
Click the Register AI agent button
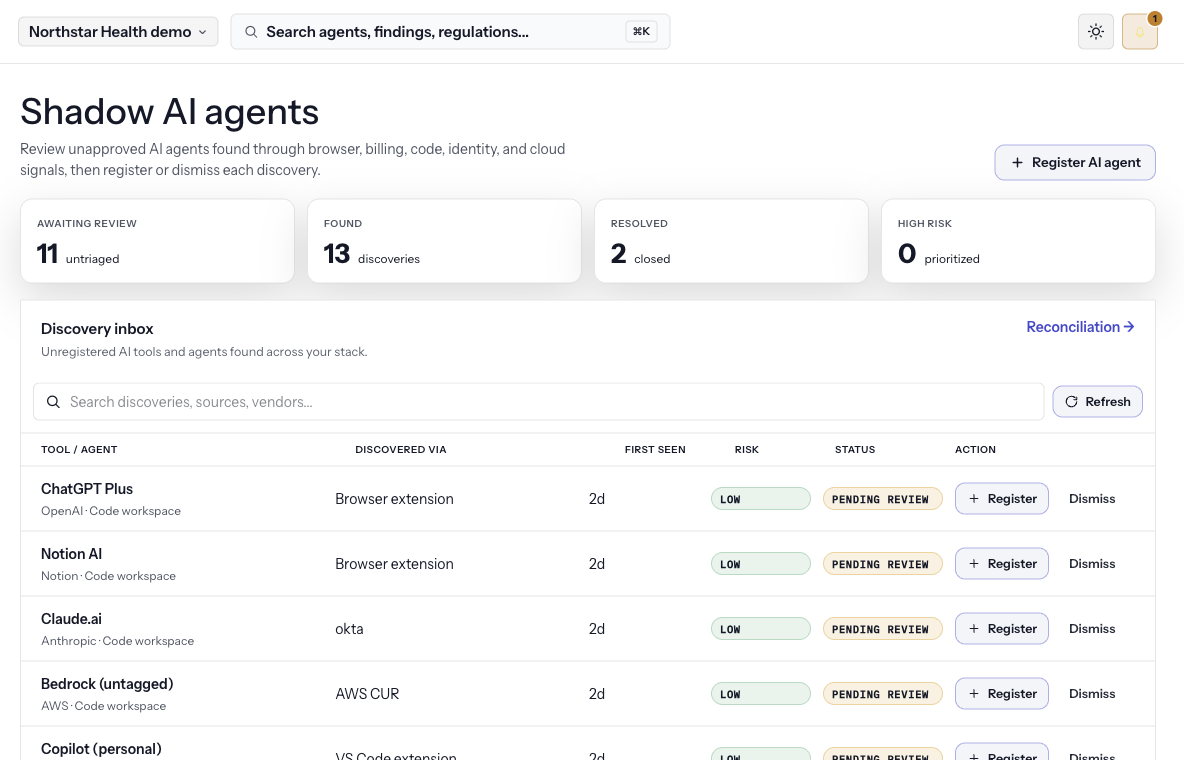tap(1075, 162)
